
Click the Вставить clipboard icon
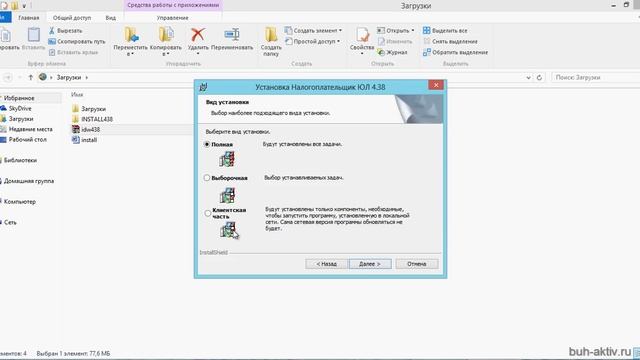click(33, 34)
